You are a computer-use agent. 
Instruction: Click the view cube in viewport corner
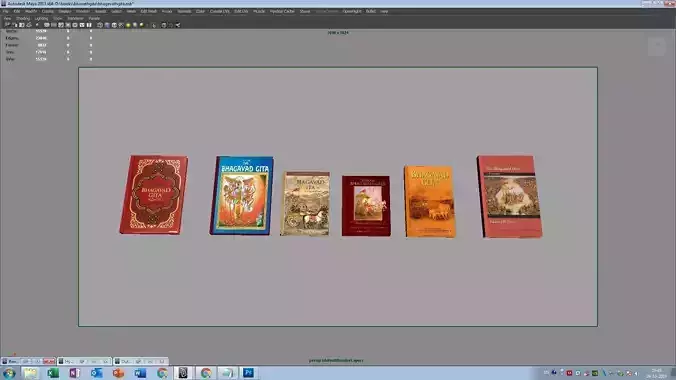(x=657, y=46)
